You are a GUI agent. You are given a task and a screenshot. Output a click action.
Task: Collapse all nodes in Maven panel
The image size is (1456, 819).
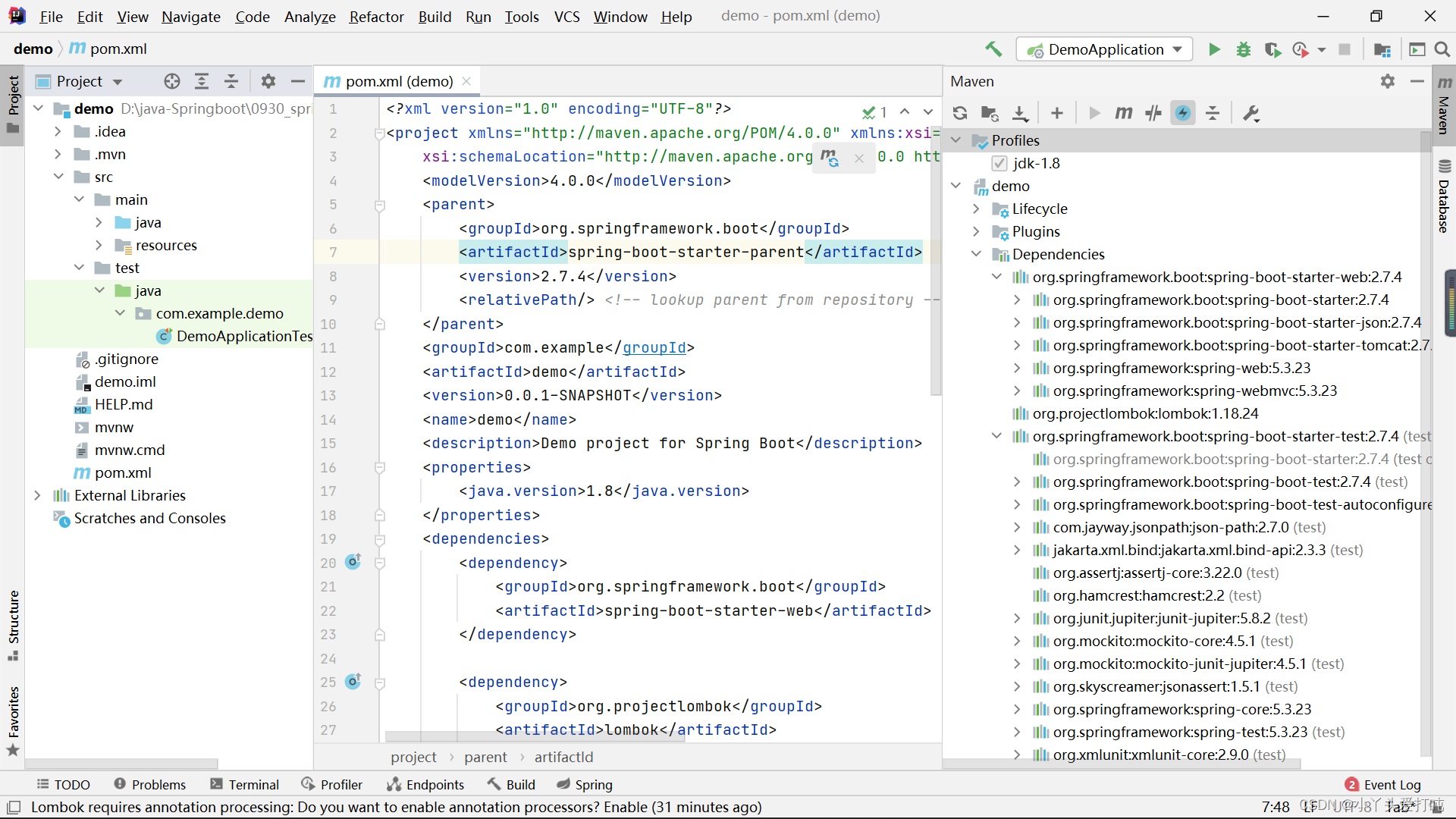click(1213, 113)
